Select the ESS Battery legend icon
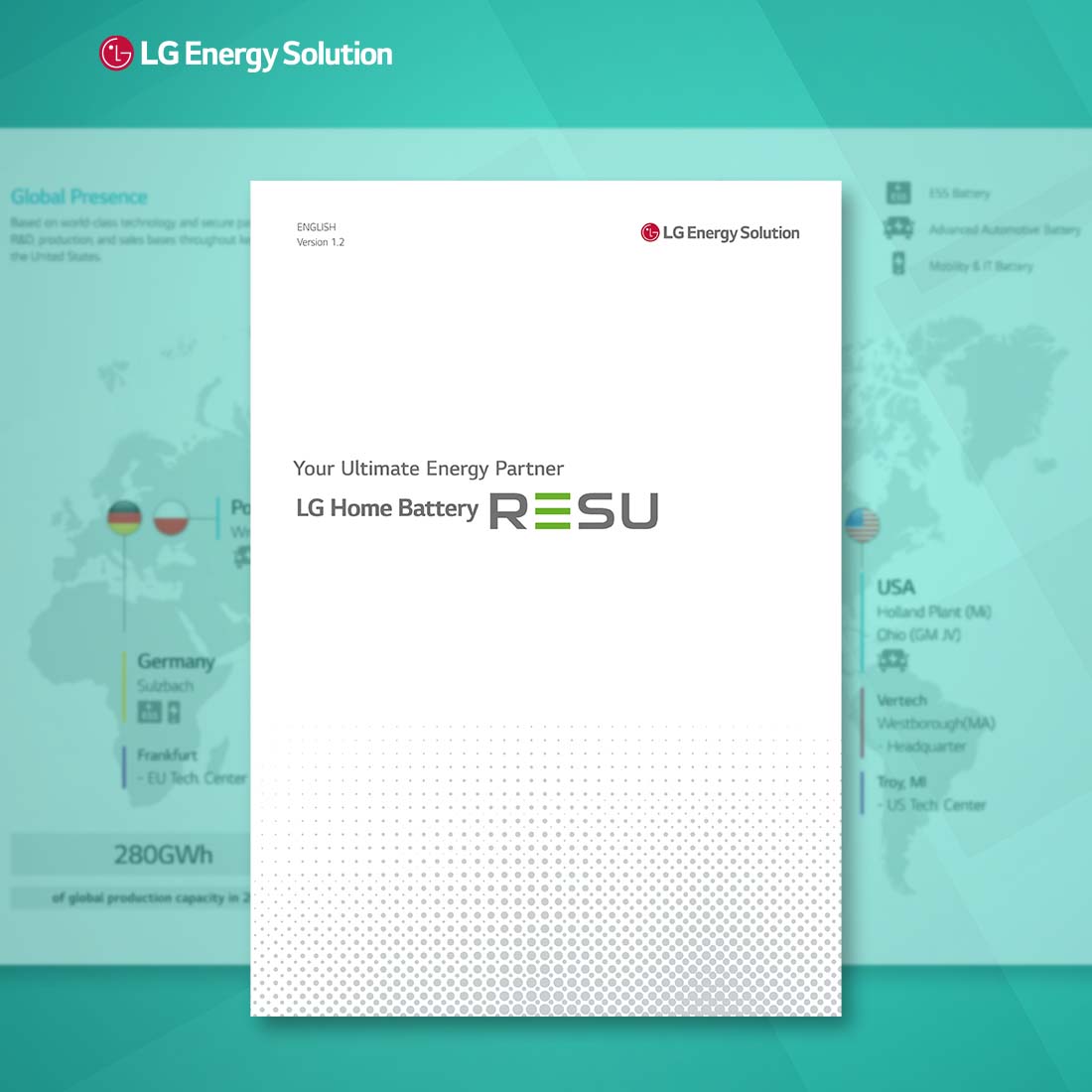Screen dimensions: 1092x1092 898,193
